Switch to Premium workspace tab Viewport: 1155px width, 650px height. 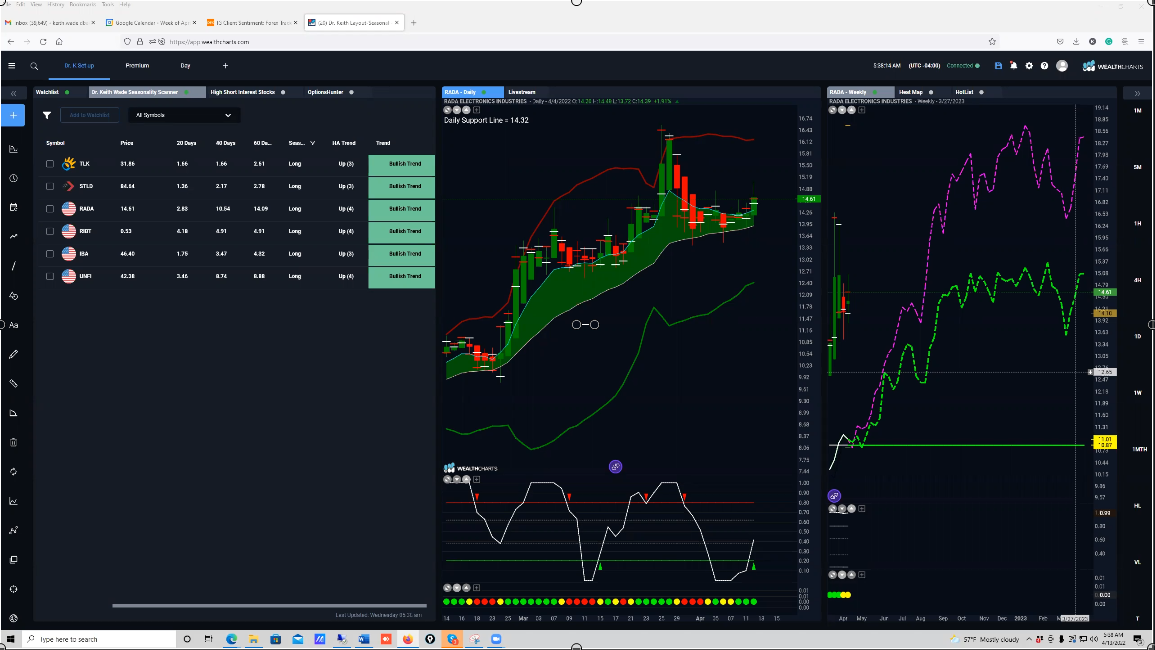[137, 66]
